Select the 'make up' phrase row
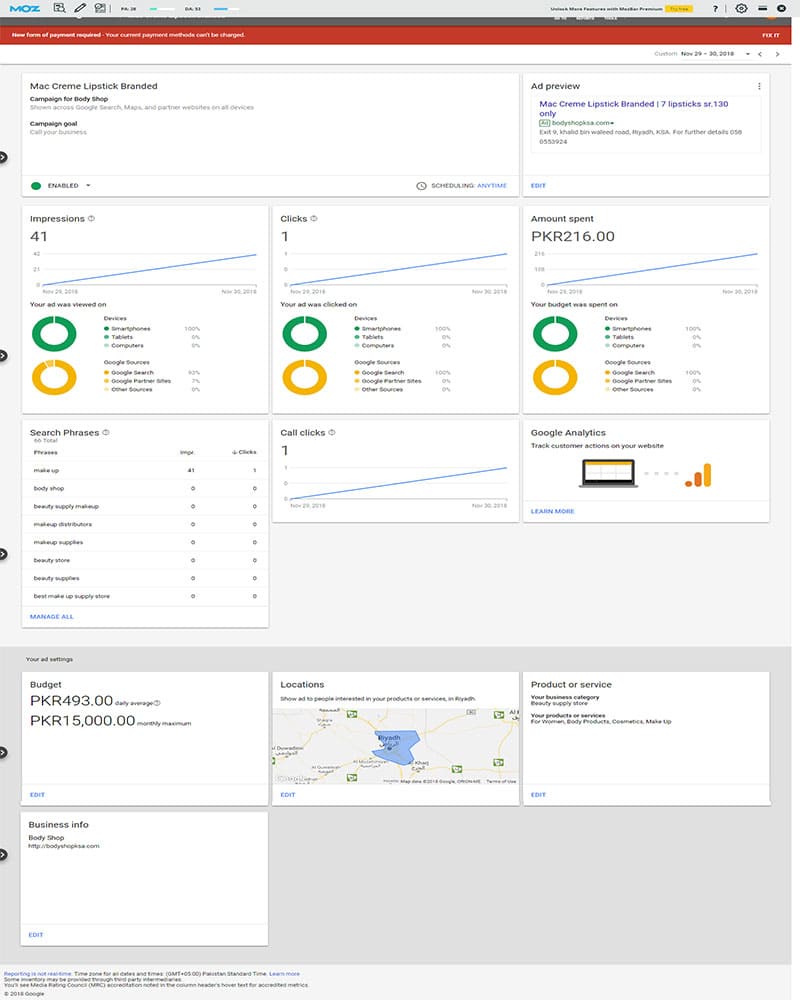The width and height of the screenshot is (800, 1000). [x=145, y=470]
